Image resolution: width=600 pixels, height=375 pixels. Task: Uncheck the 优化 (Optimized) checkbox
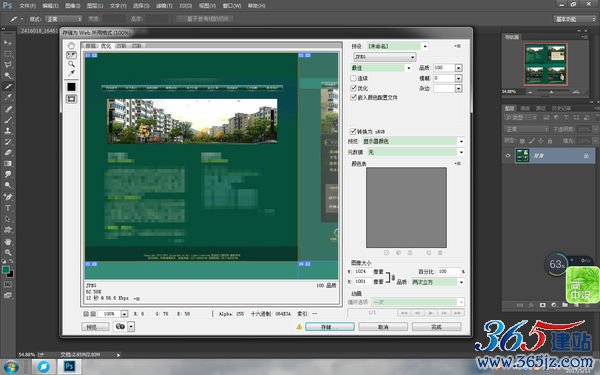pyautogui.click(x=353, y=88)
